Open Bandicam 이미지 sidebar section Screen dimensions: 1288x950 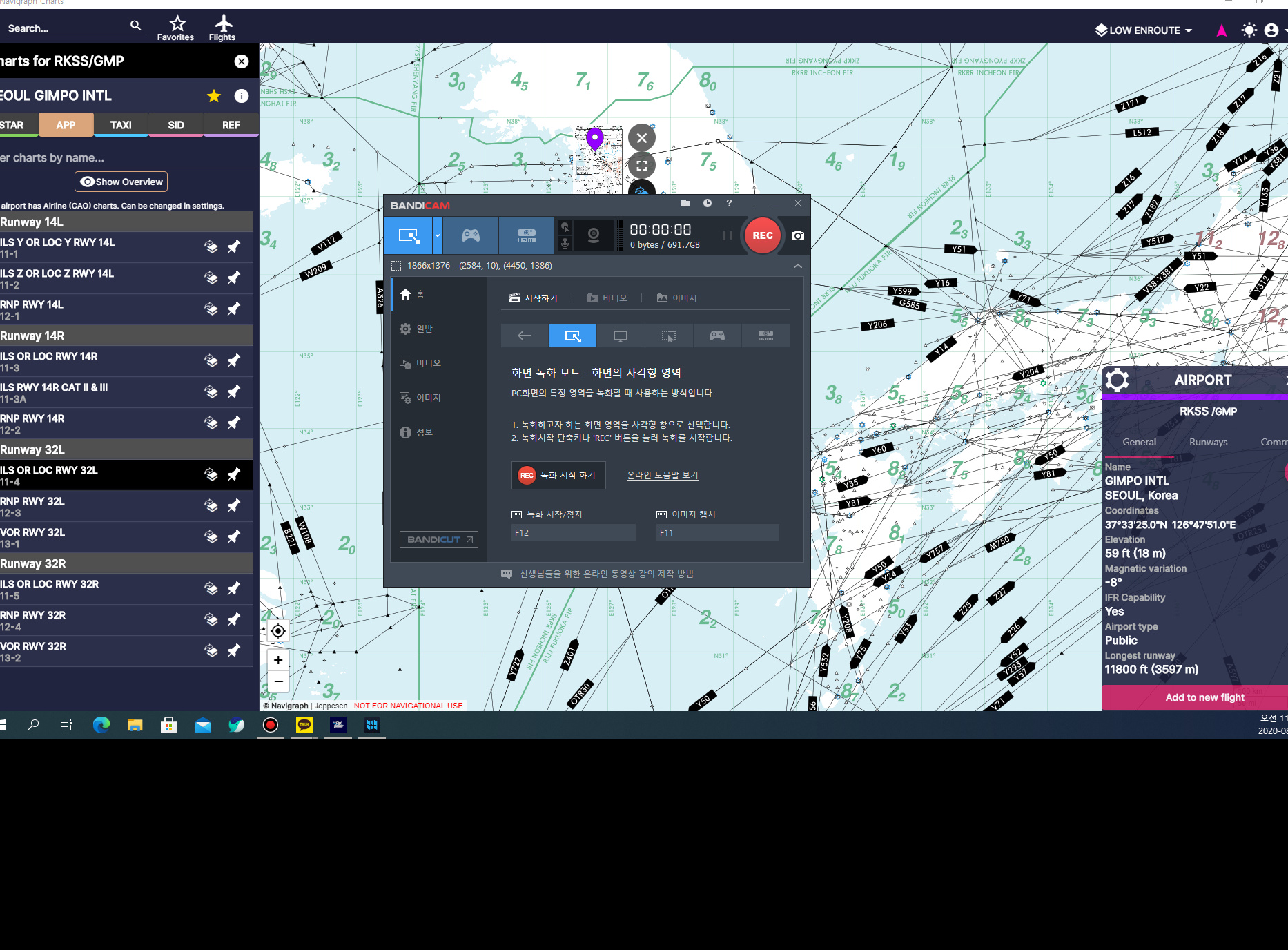[438, 398]
